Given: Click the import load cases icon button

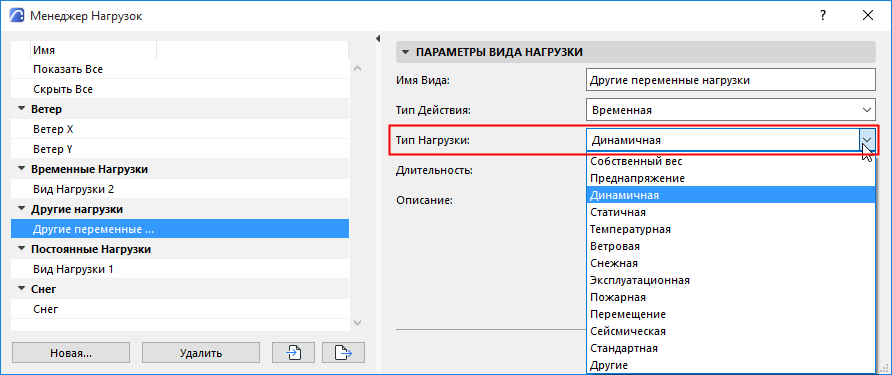Looking at the screenshot, I should [293, 353].
